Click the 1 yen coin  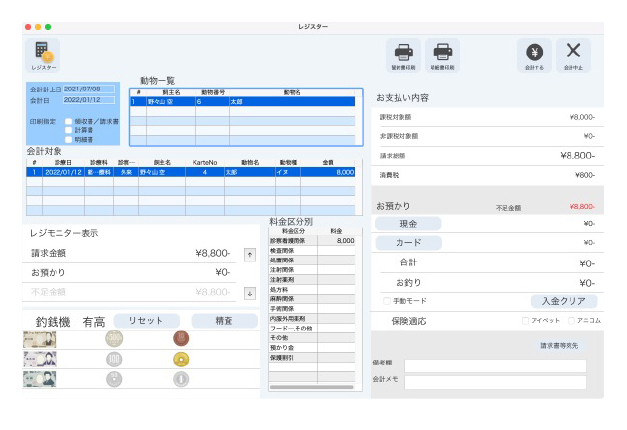point(181,379)
